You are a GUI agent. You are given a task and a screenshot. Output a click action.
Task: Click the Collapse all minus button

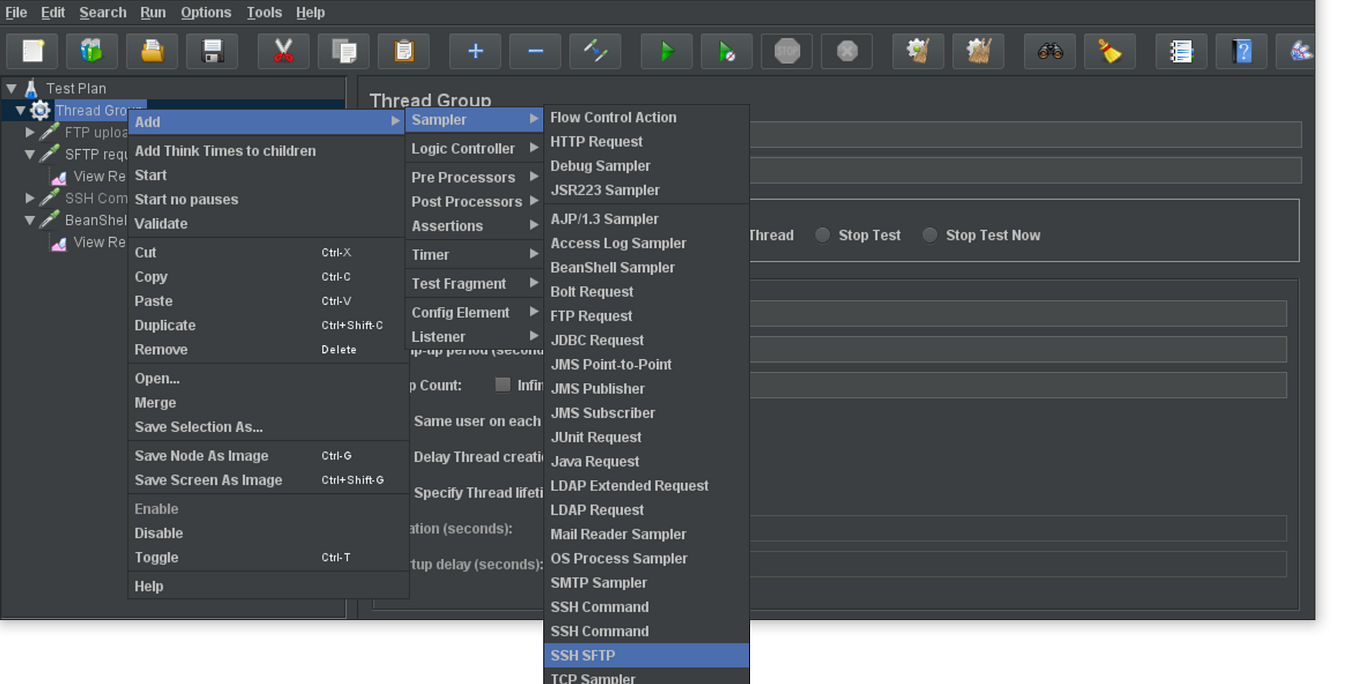pyautogui.click(x=535, y=50)
